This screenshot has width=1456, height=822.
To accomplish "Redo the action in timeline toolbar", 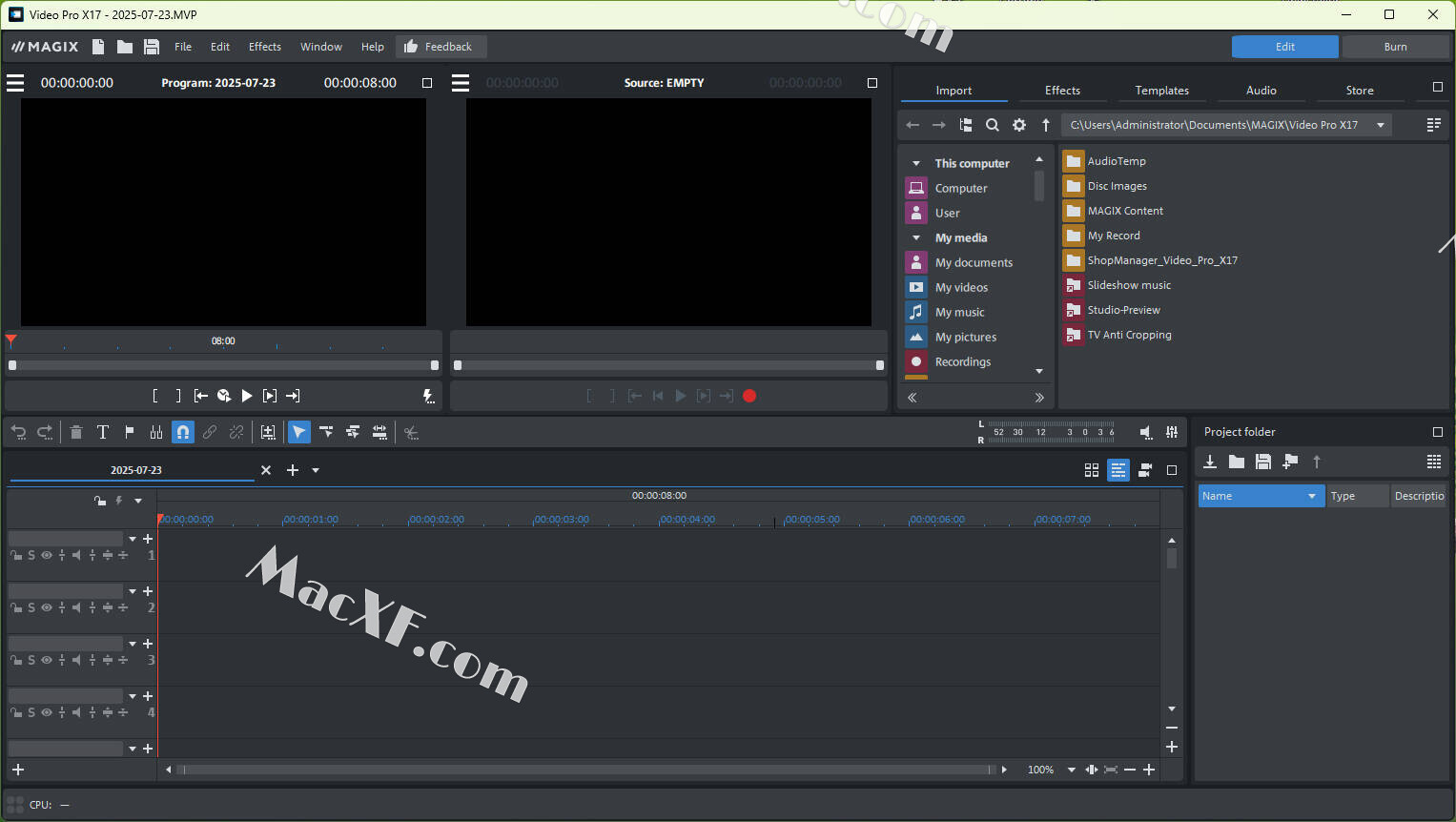I will click(45, 432).
